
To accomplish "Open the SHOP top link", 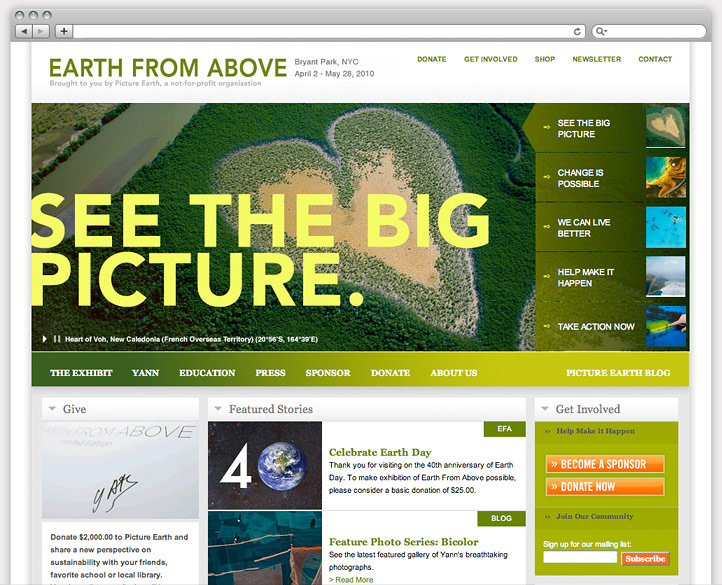I will pyautogui.click(x=544, y=59).
